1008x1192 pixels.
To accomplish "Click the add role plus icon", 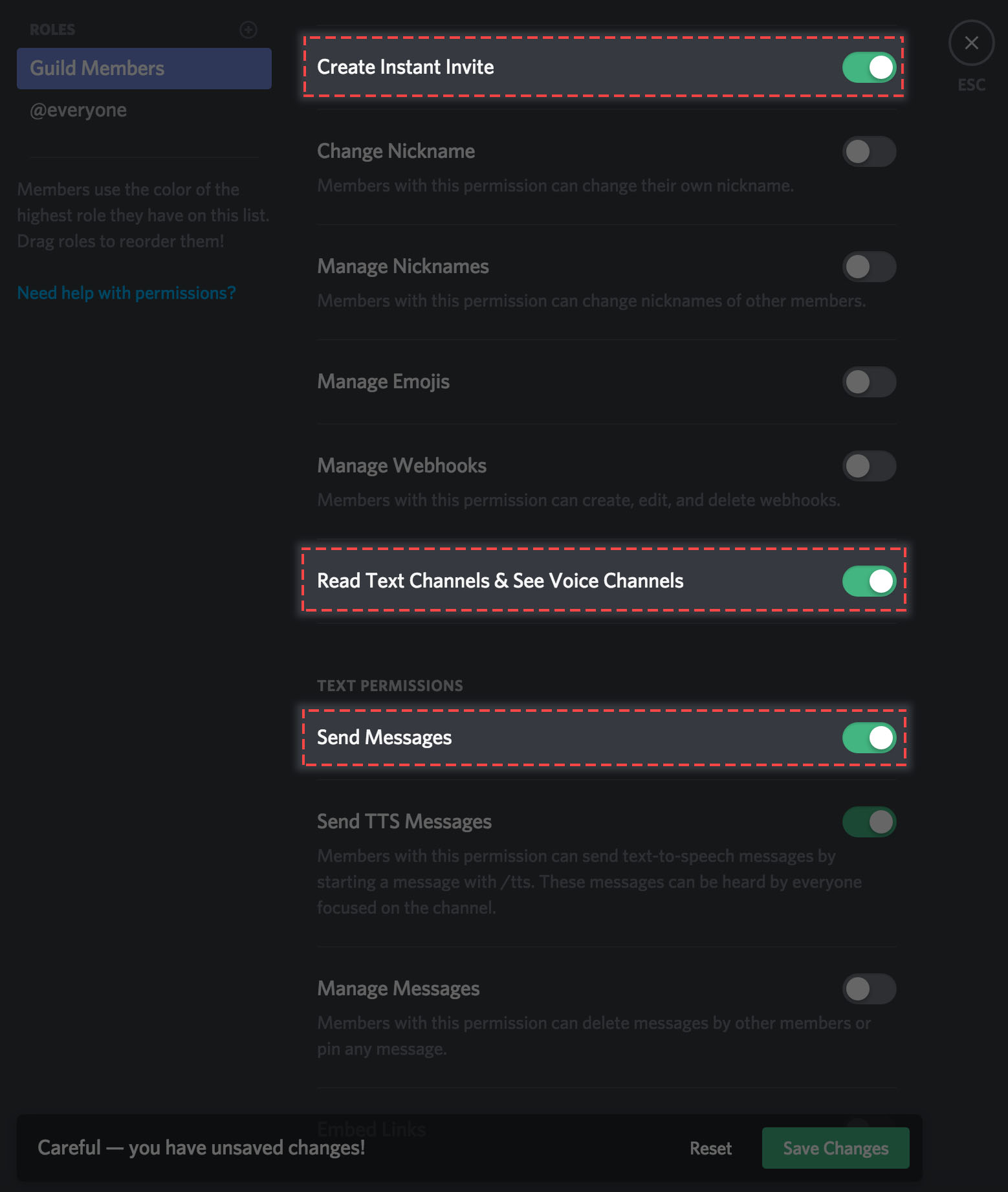I will pyautogui.click(x=248, y=30).
